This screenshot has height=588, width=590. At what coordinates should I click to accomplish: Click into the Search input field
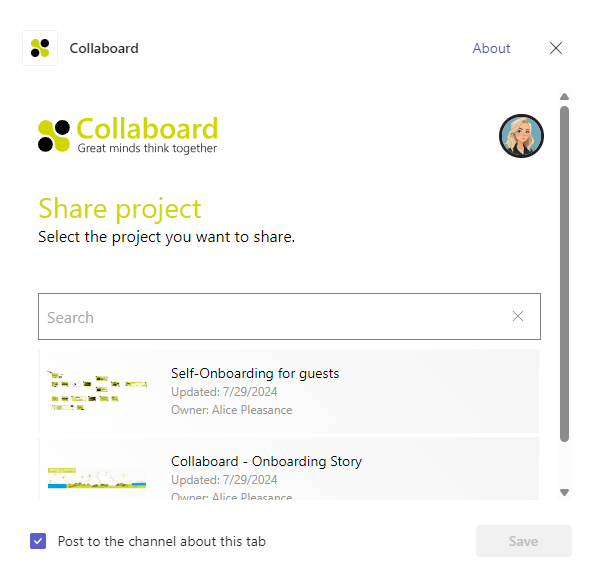289,316
